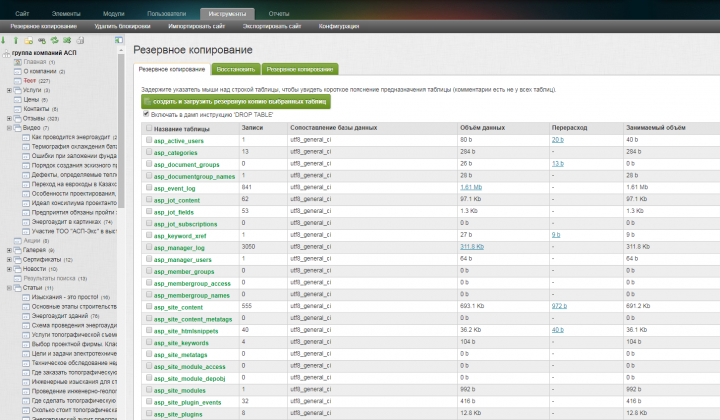Click the blue hide tree panel icon
The width and height of the screenshot is (720, 420).
[x=118, y=40]
